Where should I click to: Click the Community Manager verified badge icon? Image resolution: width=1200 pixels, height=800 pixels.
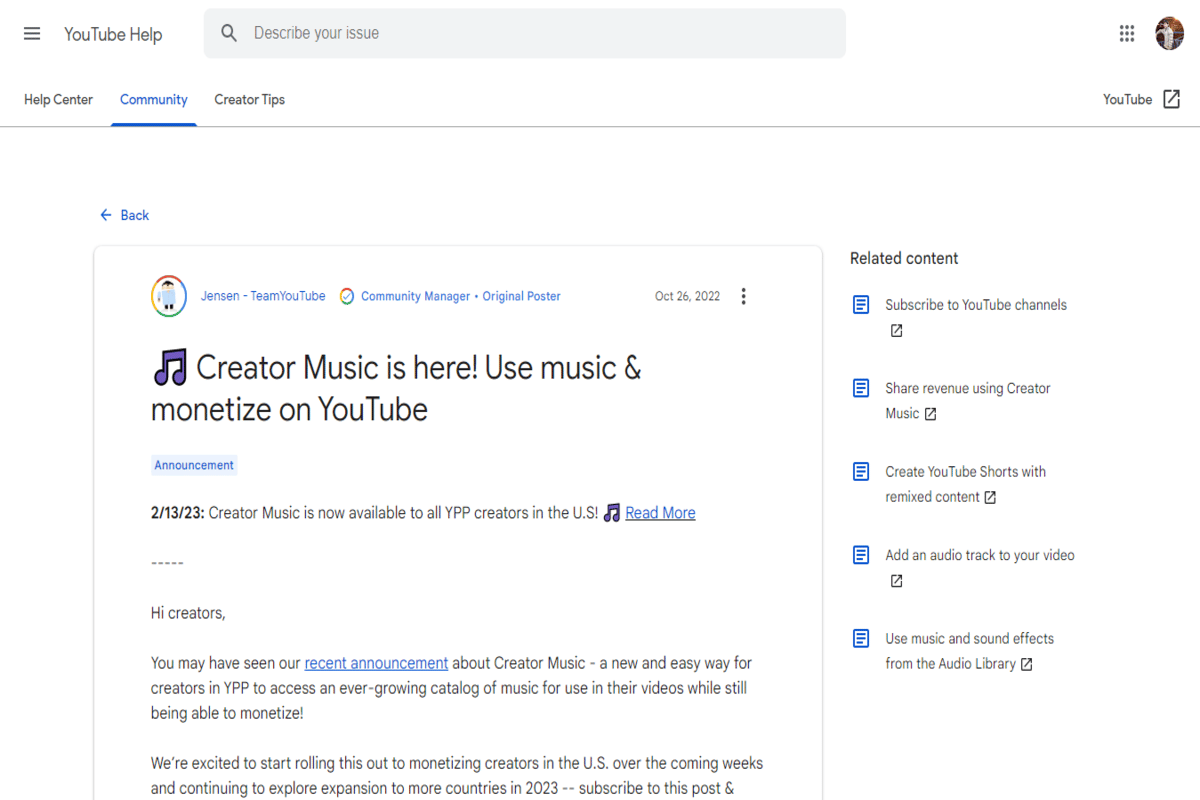346,296
